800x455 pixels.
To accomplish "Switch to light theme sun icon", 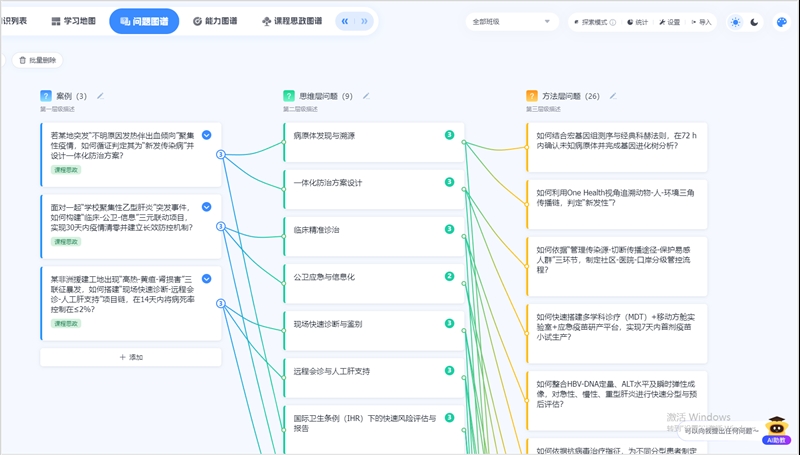I will pyautogui.click(x=735, y=22).
